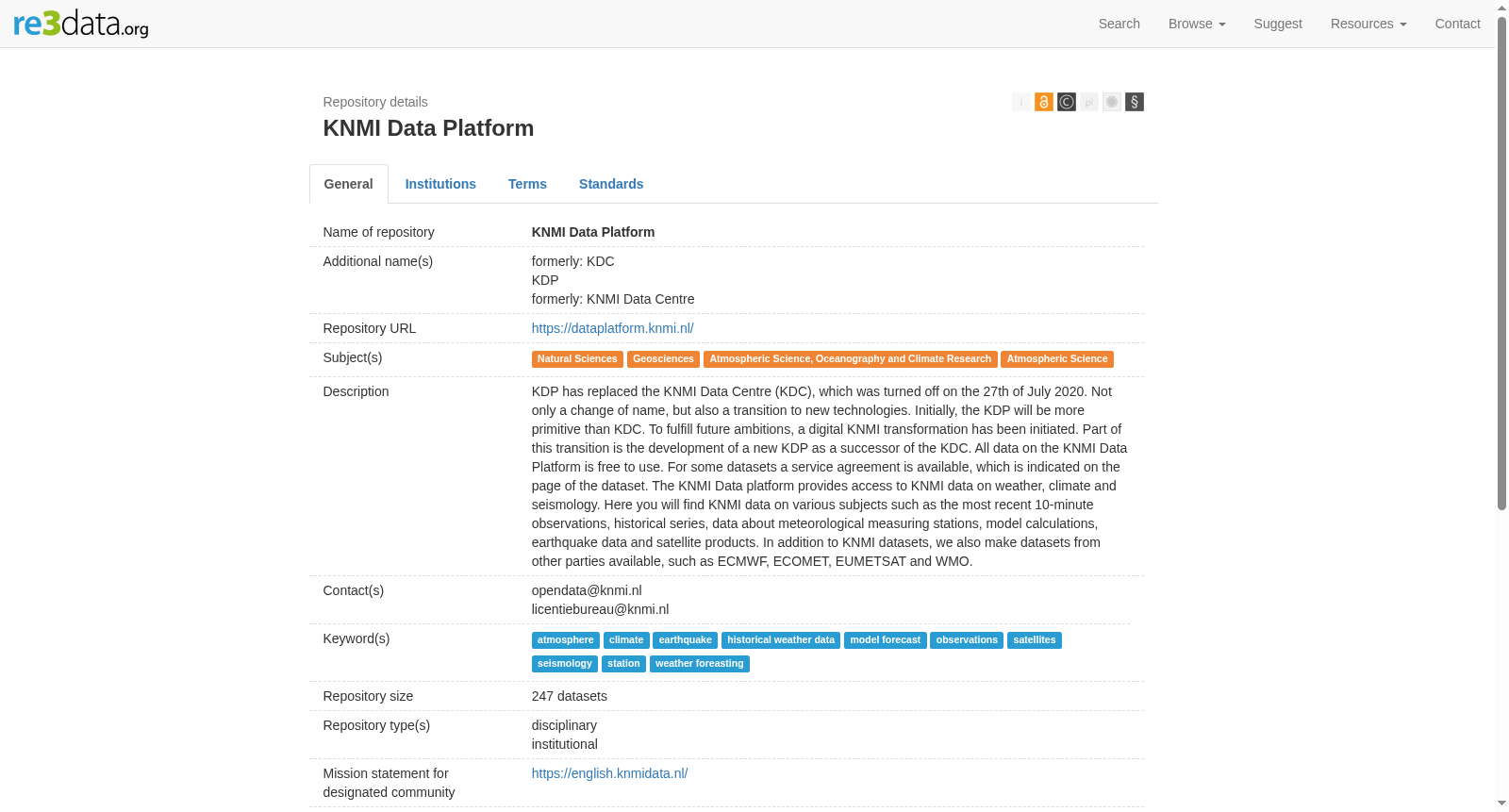Expand the Browse dropdown menu
The width and height of the screenshot is (1509, 812).
[x=1197, y=24]
